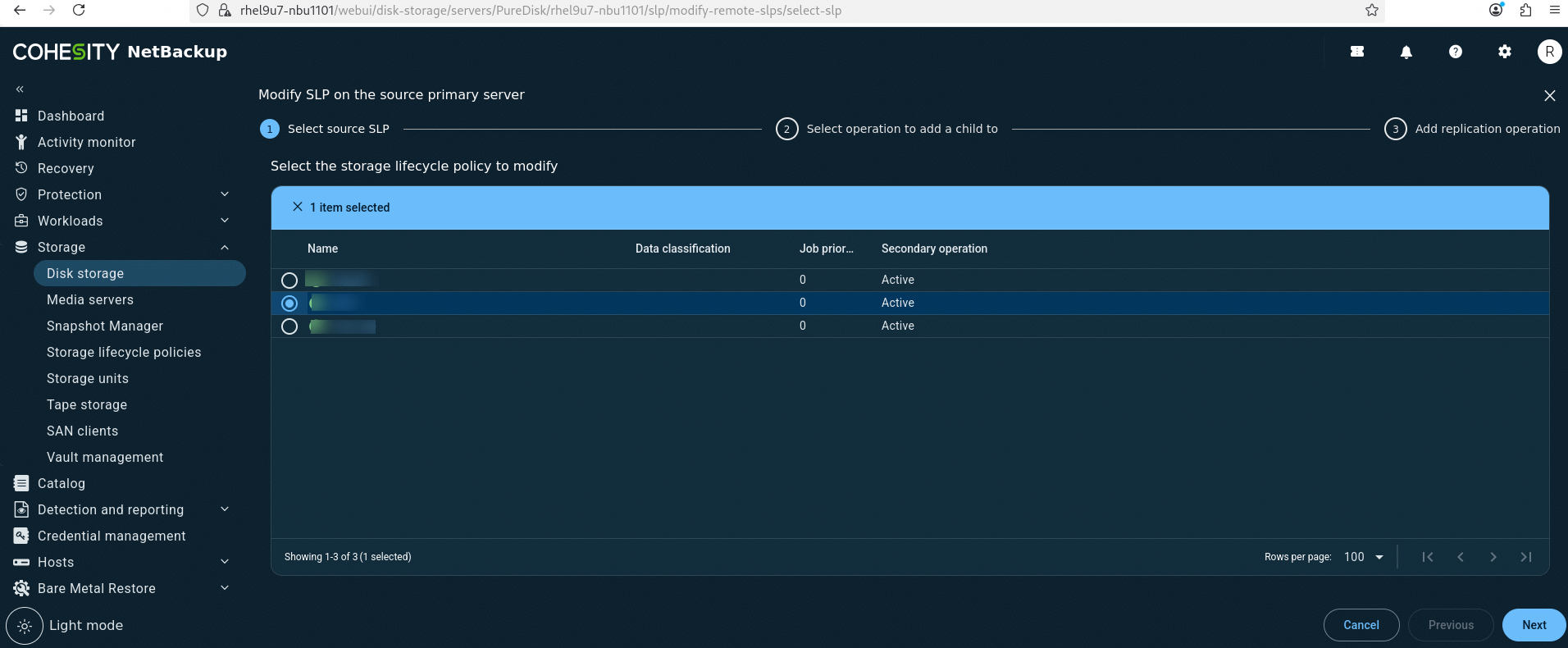
Task: Click step 1 Select source SLP
Action: [325, 129]
